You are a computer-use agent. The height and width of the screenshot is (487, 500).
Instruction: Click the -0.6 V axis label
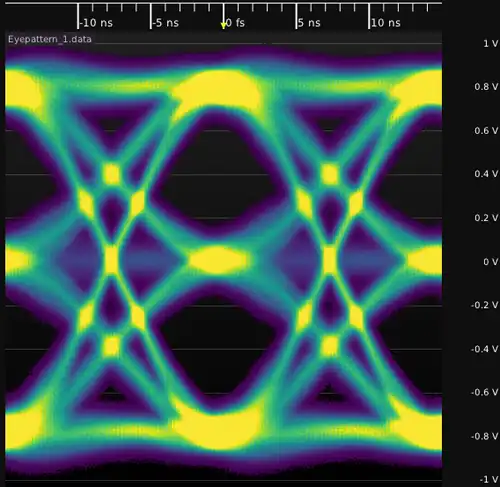point(485,393)
